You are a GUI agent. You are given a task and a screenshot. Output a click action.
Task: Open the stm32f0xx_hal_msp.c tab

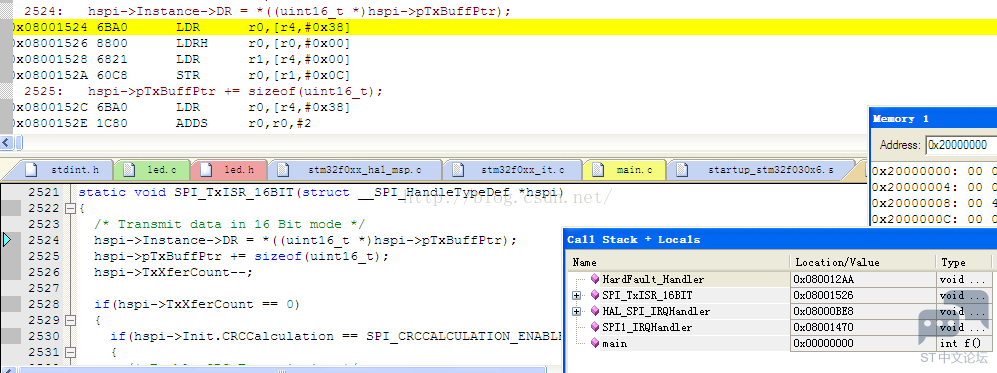(354, 170)
